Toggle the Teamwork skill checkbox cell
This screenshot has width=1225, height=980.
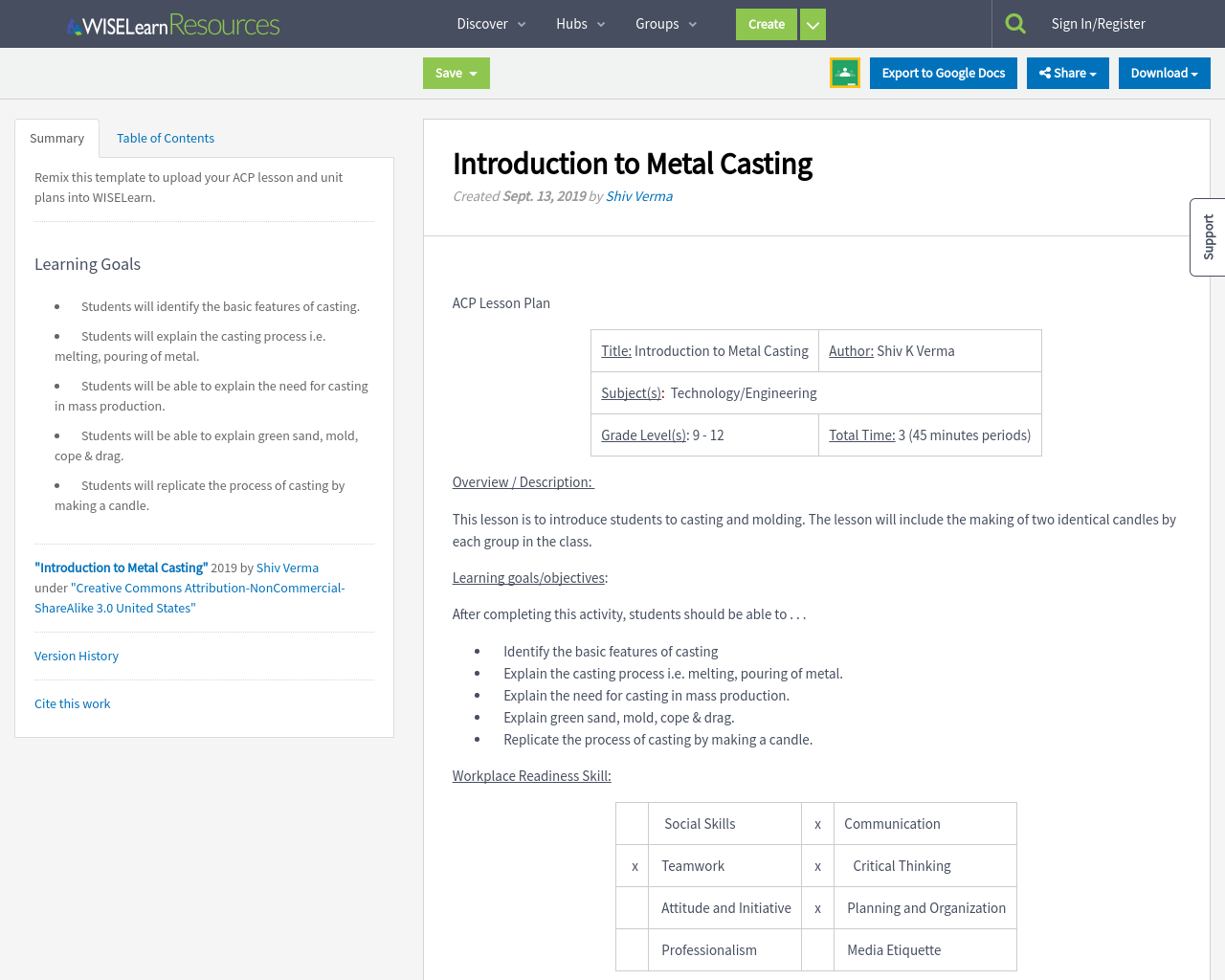pos(634,865)
